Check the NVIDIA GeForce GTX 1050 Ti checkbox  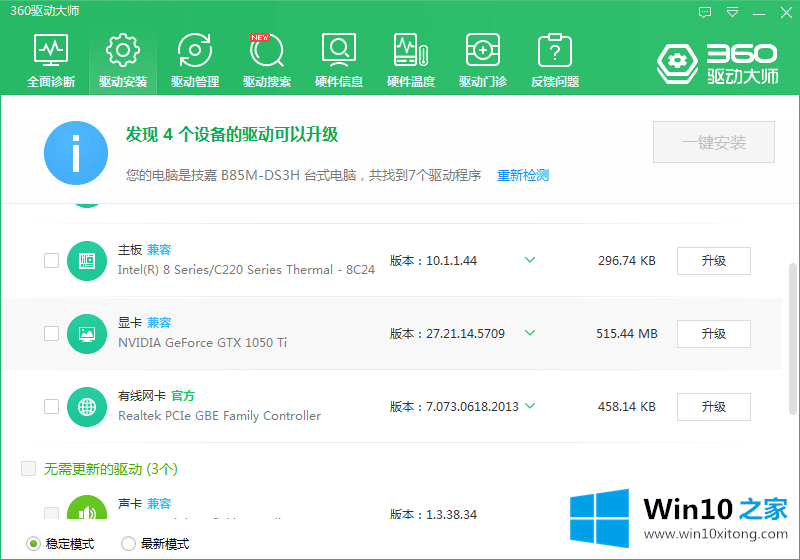point(52,334)
